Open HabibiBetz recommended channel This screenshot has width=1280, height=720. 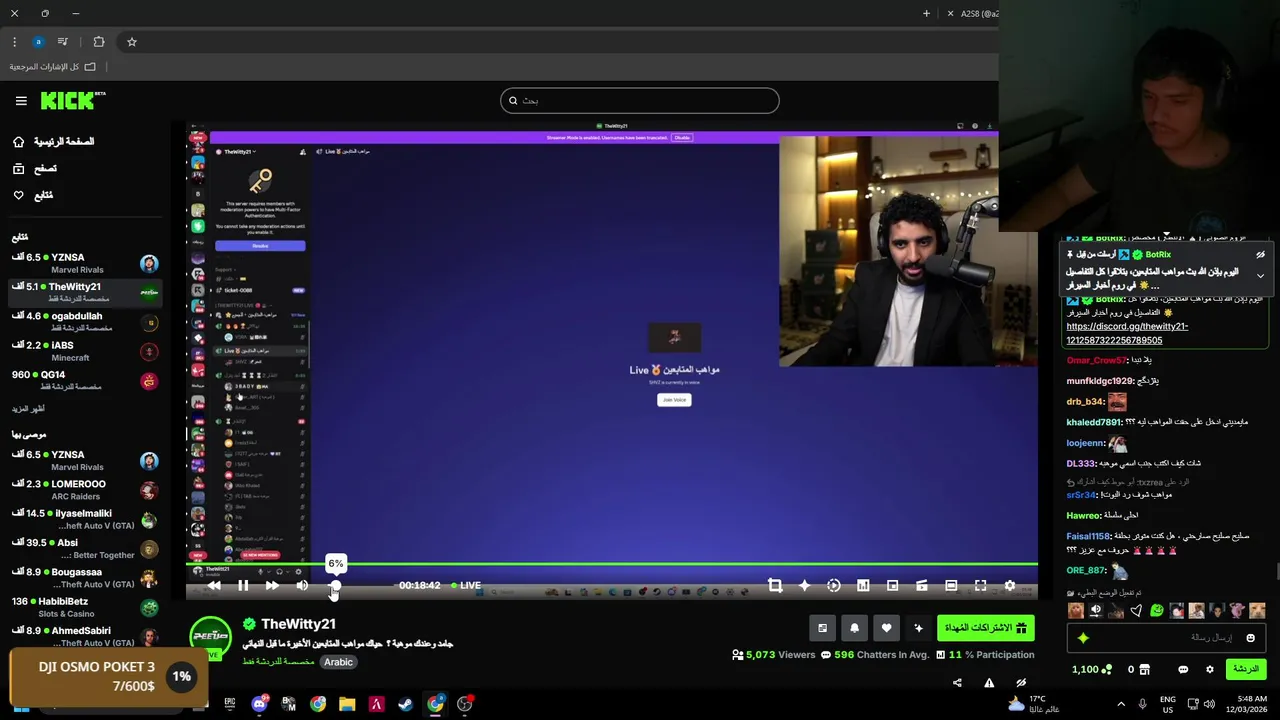pyautogui.click(x=85, y=607)
